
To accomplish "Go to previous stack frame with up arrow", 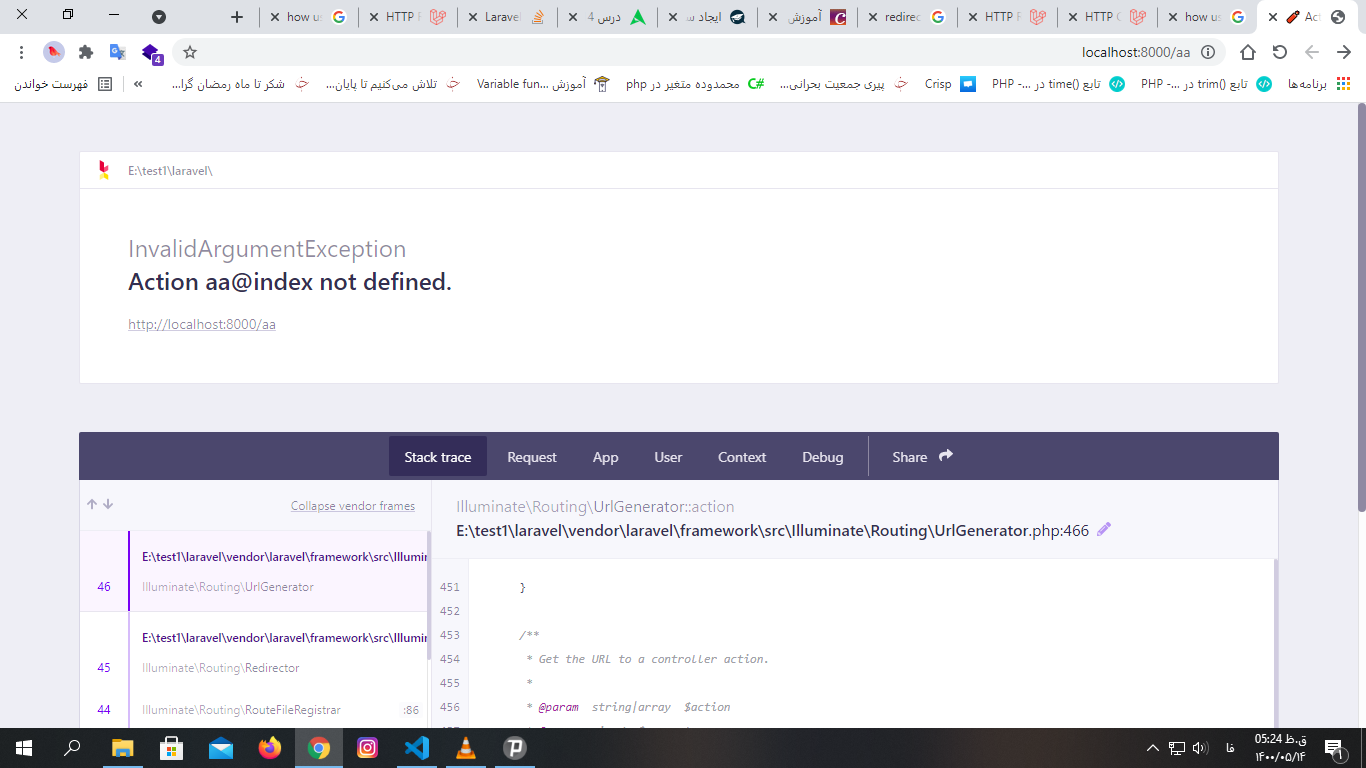I will click(92, 505).
